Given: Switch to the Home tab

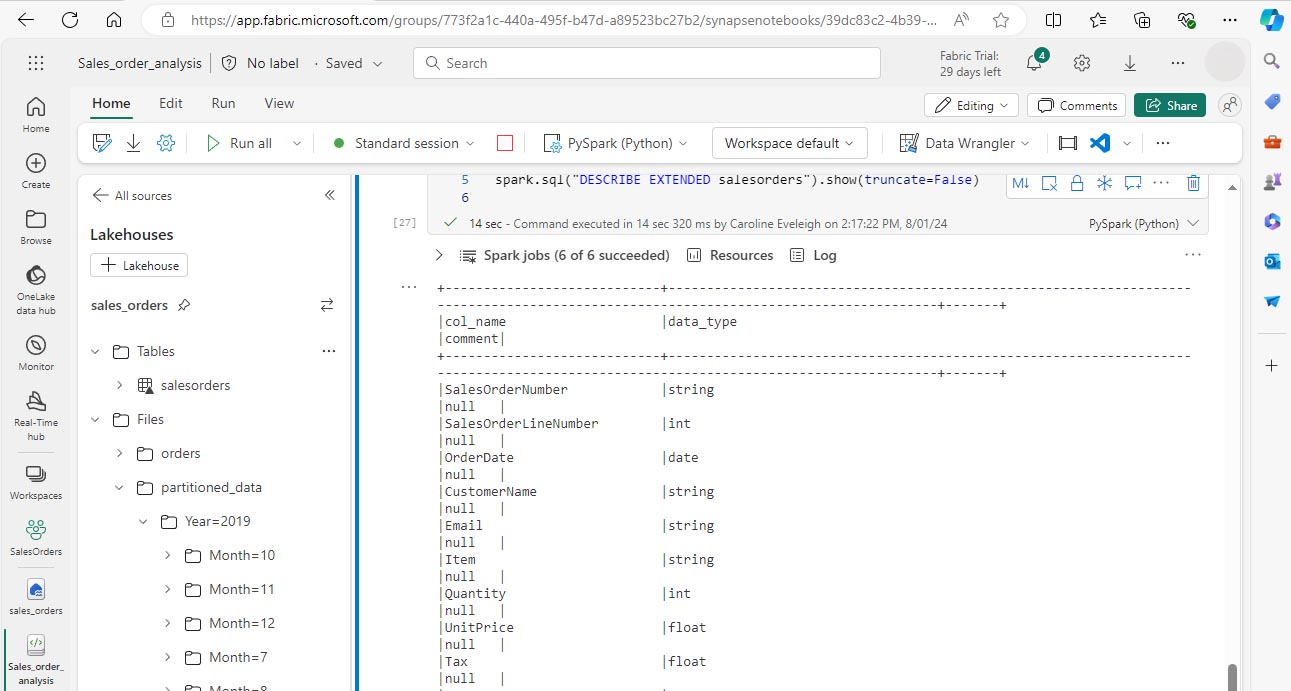Looking at the screenshot, I should (x=111, y=103).
